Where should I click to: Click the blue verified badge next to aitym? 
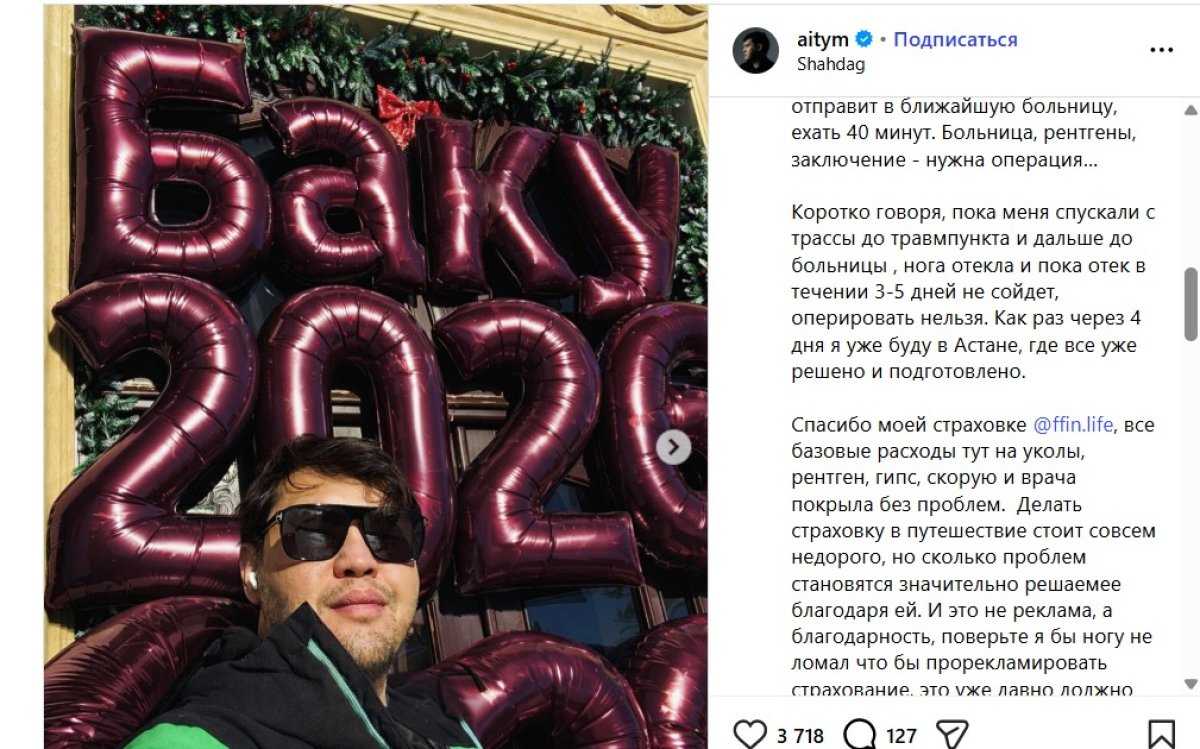coord(864,40)
